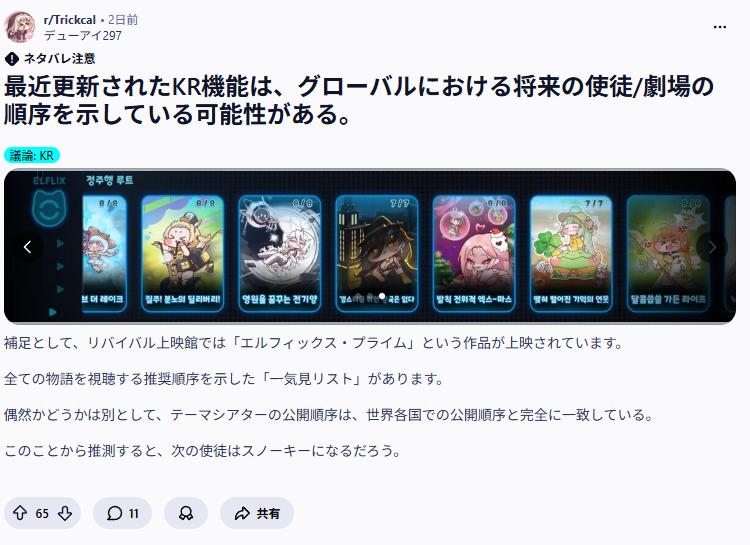Downvote the post
750x545 pixels.
[65, 513]
